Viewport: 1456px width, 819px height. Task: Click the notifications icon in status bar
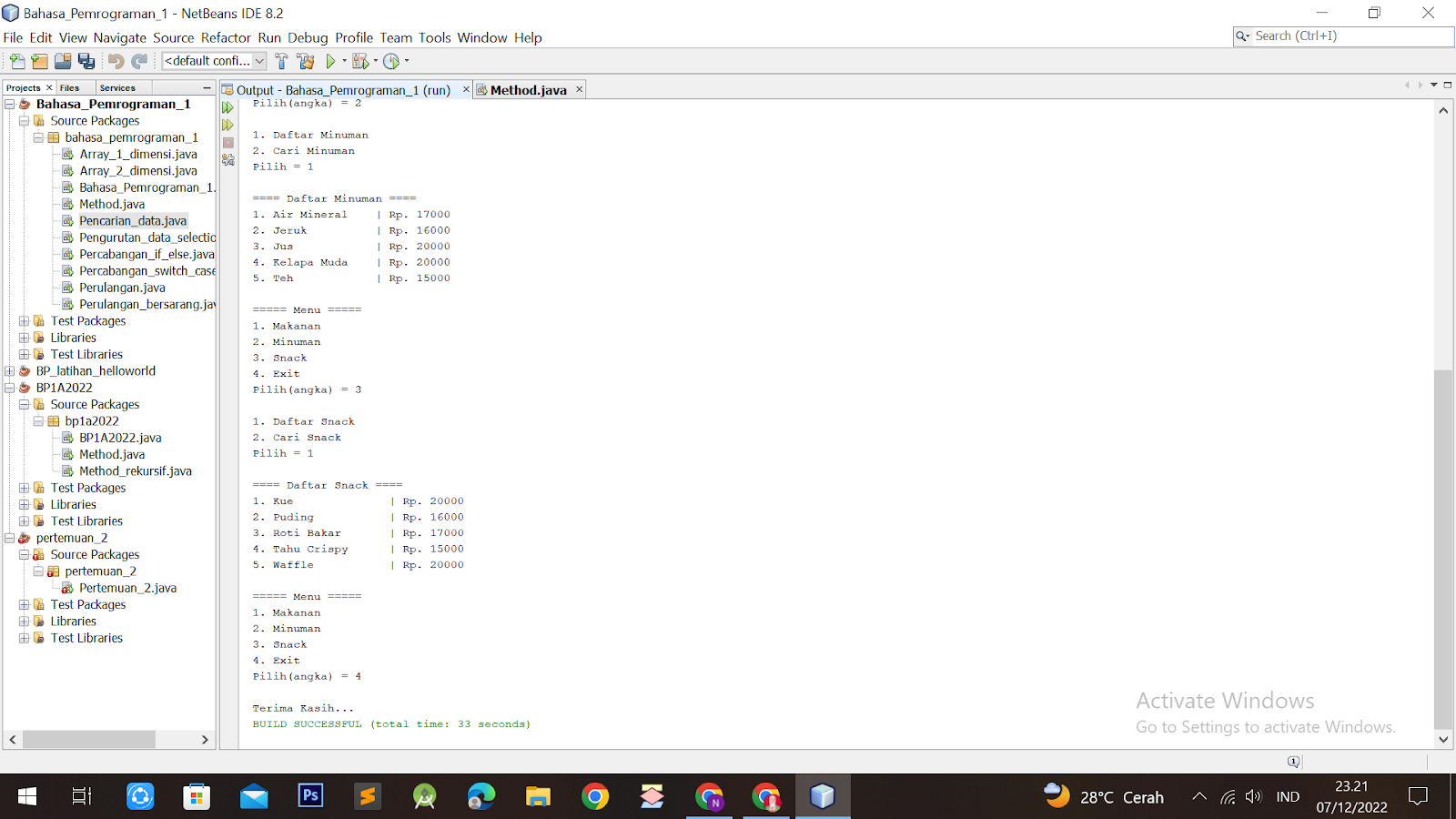1294,762
